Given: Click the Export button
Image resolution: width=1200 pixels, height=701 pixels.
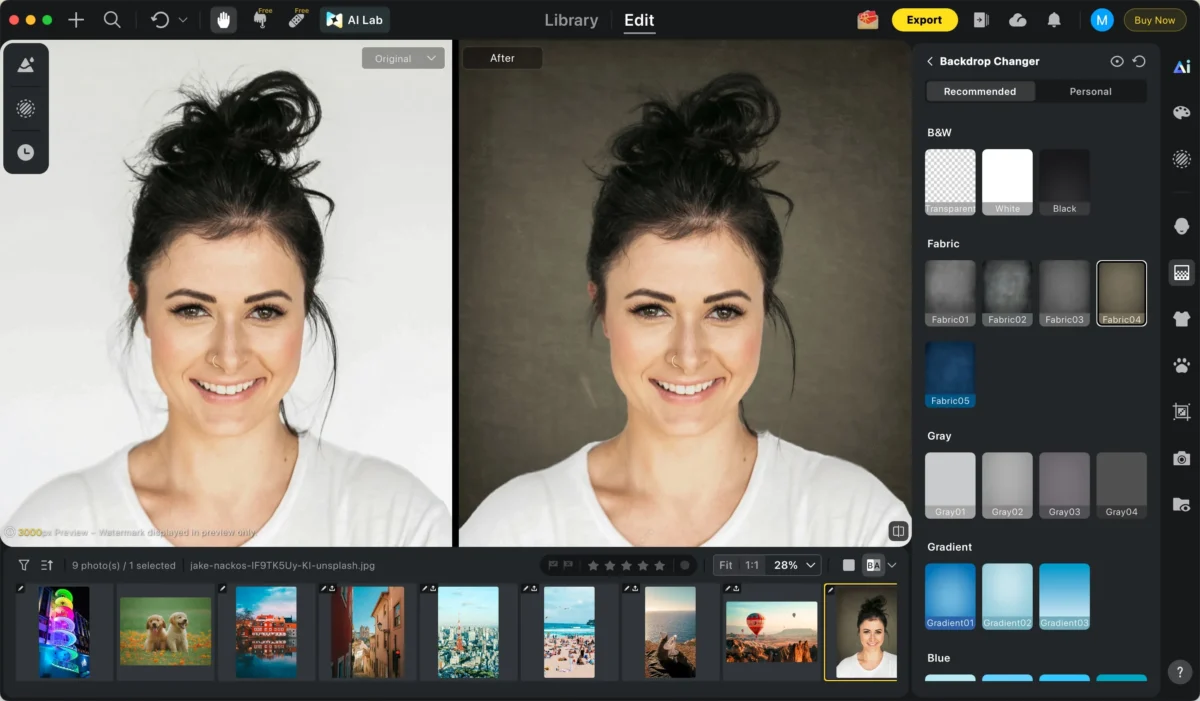Looking at the screenshot, I should [924, 19].
